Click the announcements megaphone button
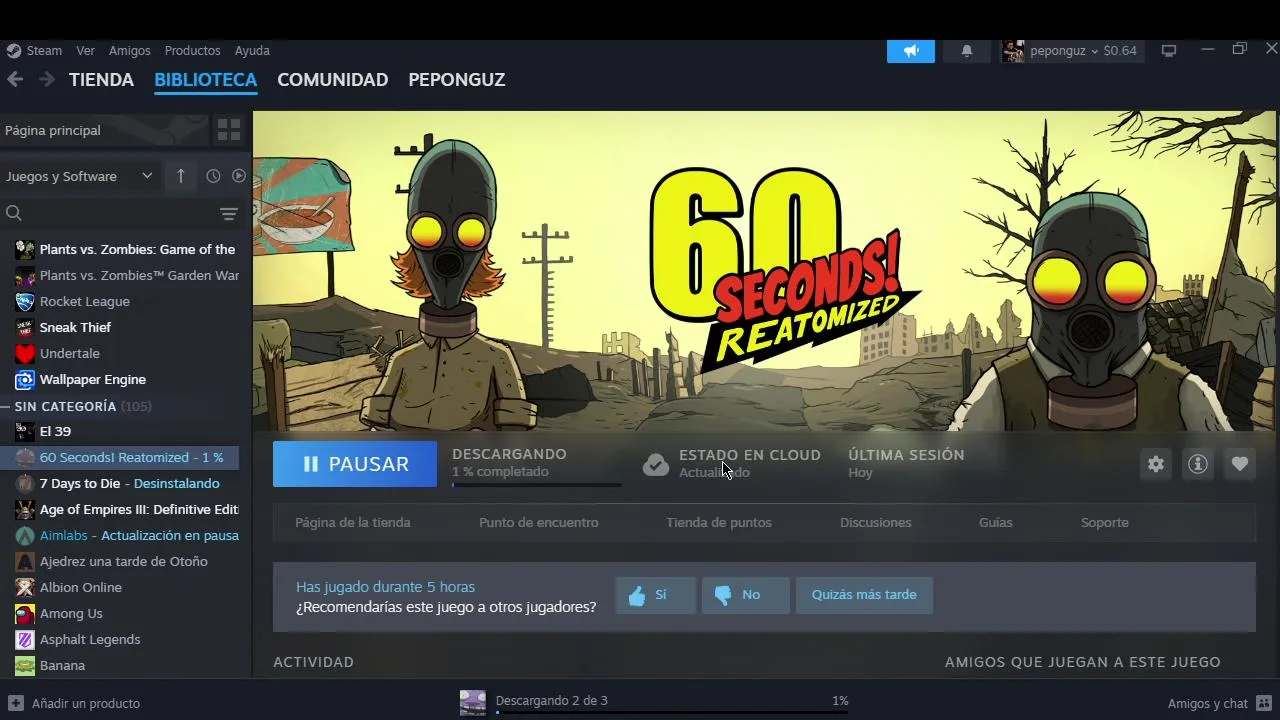The width and height of the screenshot is (1280, 720). (911, 51)
